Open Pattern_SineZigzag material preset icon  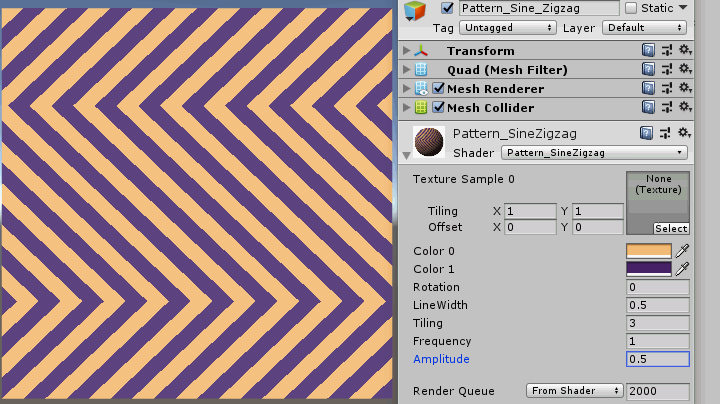[665, 133]
